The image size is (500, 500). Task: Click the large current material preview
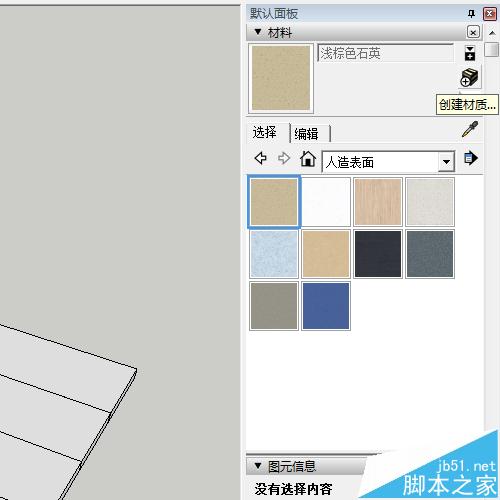coord(281,78)
